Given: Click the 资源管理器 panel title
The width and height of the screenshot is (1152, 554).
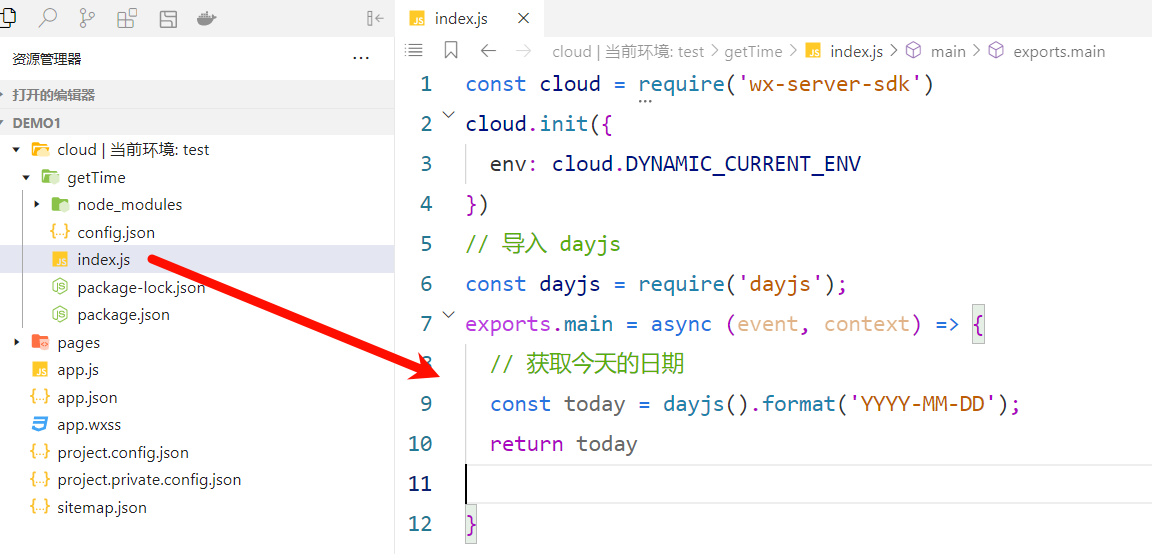Looking at the screenshot, I should click(47, 59).
